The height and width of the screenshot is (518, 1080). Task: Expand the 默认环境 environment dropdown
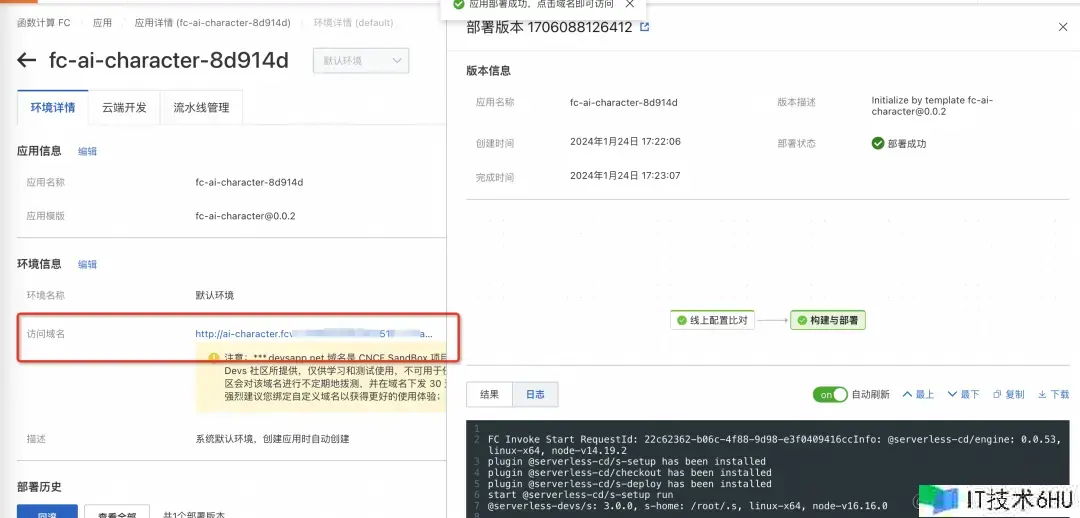coord(361,61)
